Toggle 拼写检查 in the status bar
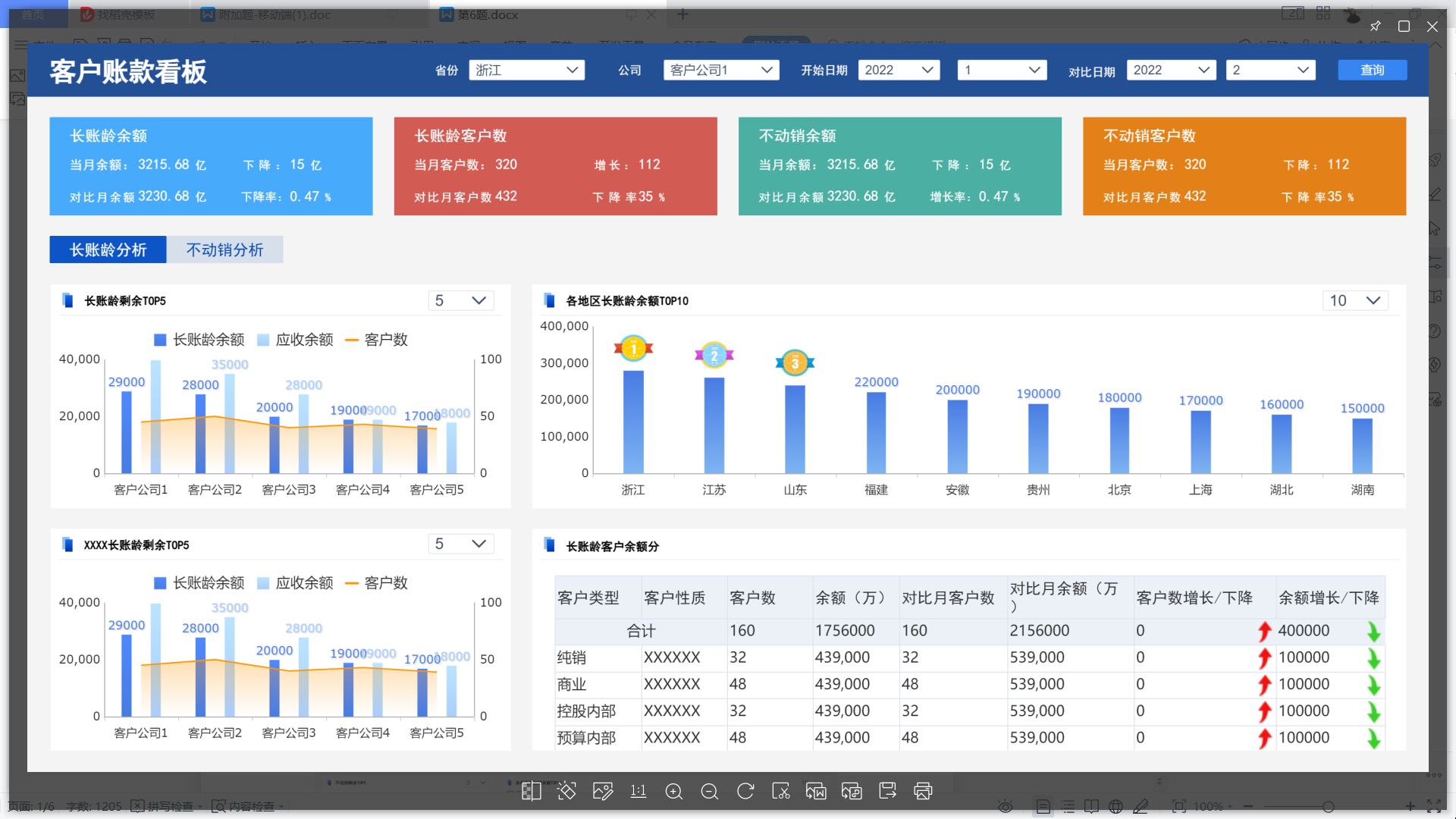This screenshot has width=1456, height=819. (x=165, y=806)
